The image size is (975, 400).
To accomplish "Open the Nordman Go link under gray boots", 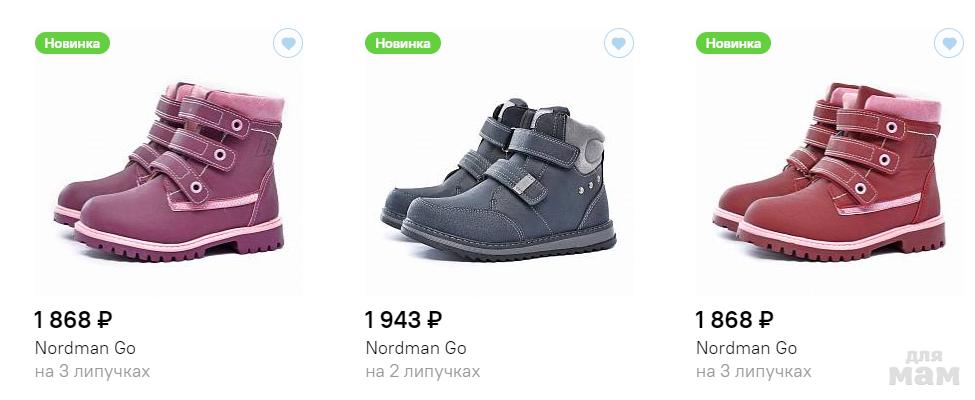I will 416,348.
